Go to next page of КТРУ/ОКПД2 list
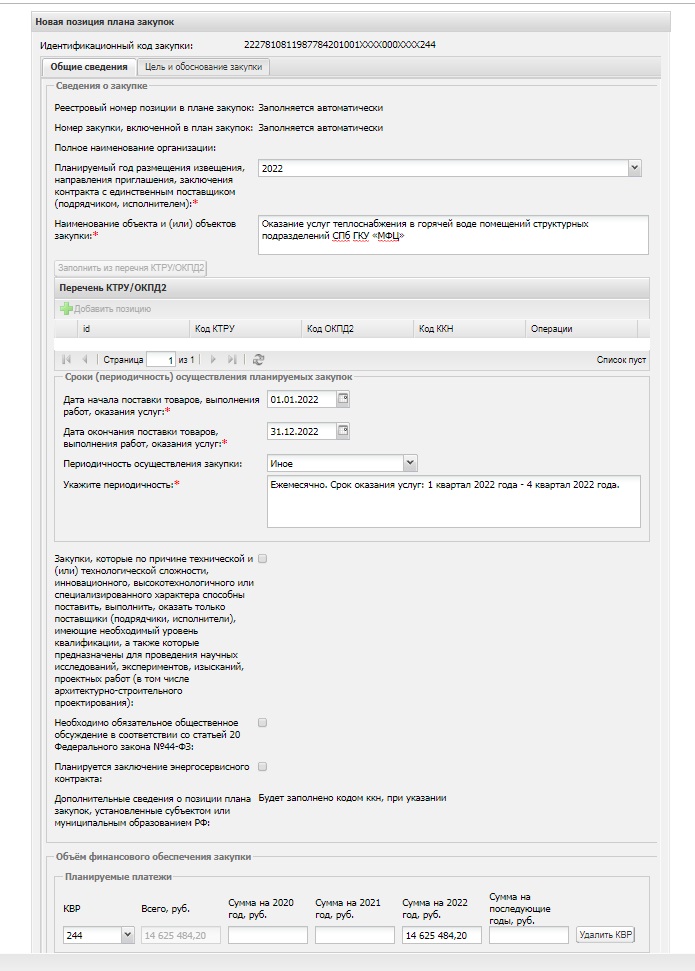This screenshot has width=695, height=971. click(213, 359)
